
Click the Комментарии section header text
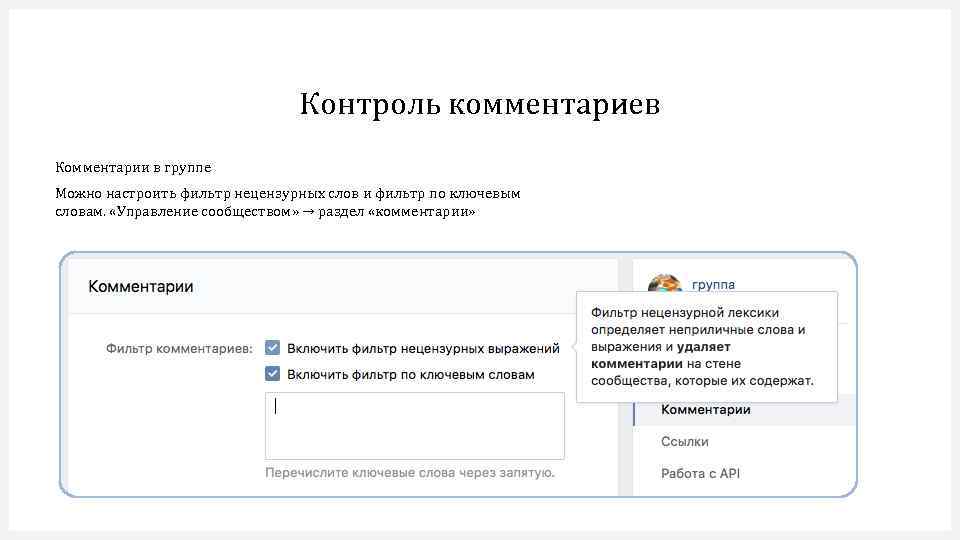click(x=141, y=287)
